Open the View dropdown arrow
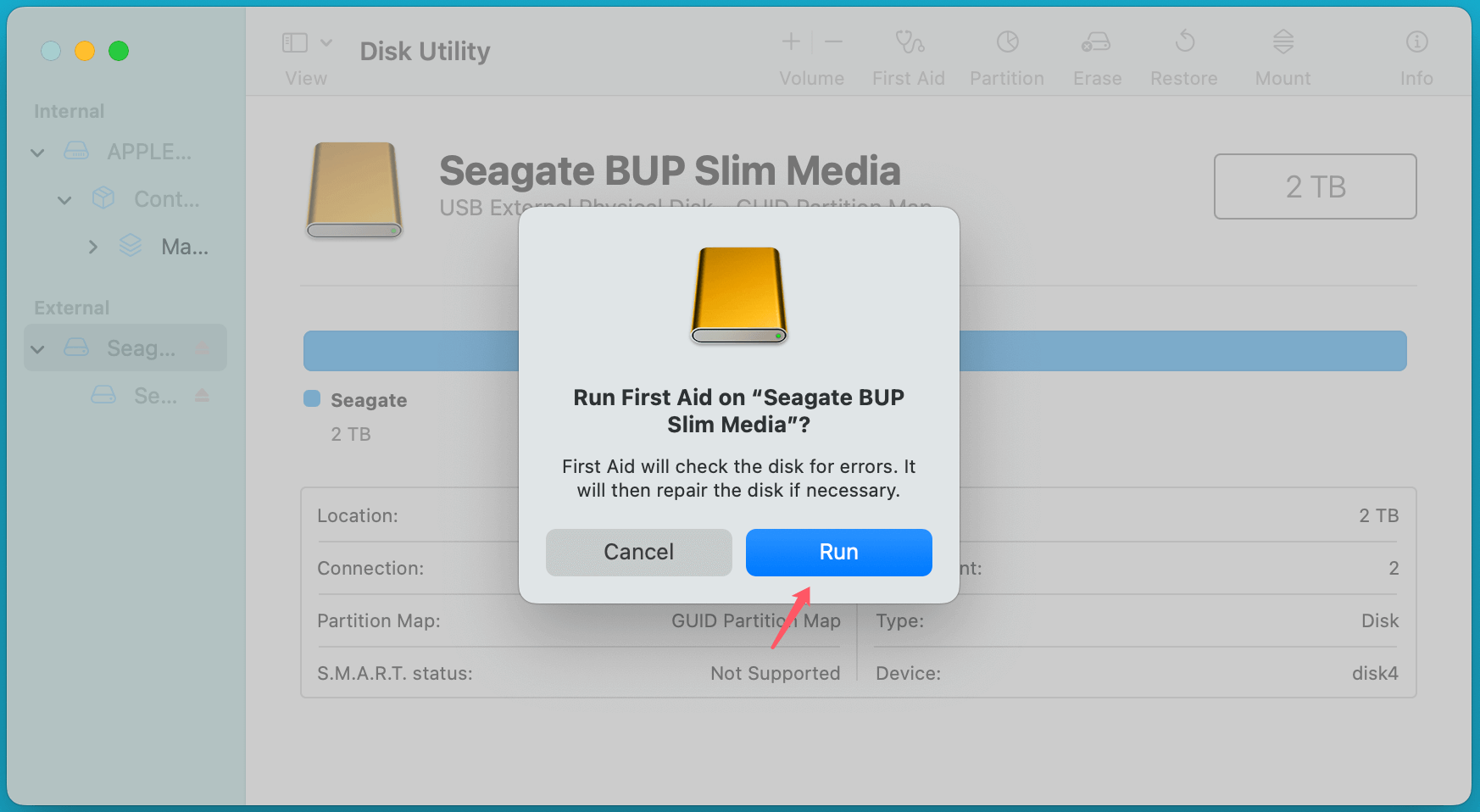1480x812 pixels. coord(327,41)
